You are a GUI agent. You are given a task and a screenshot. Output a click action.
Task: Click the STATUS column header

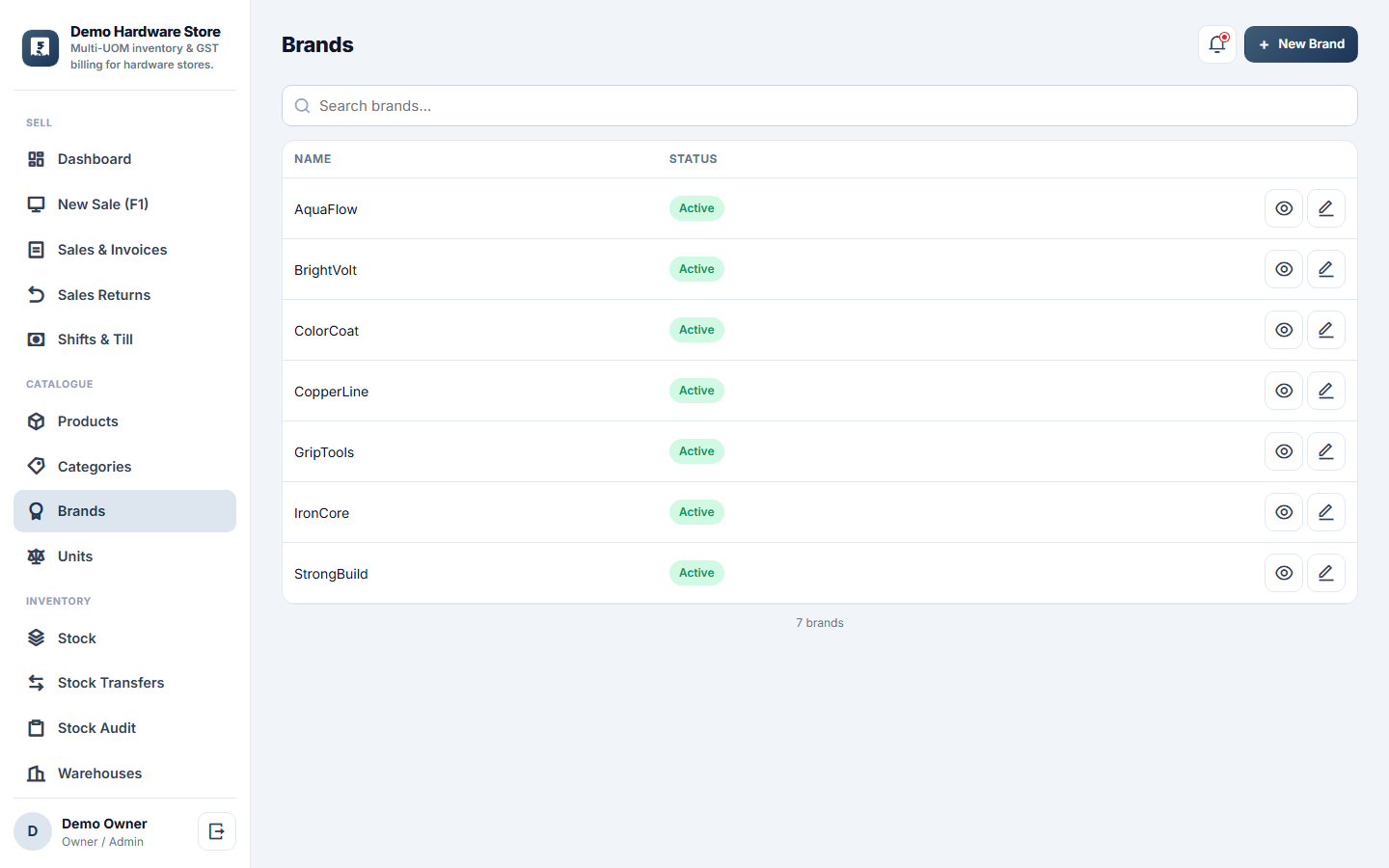click(x=694, y=159)
